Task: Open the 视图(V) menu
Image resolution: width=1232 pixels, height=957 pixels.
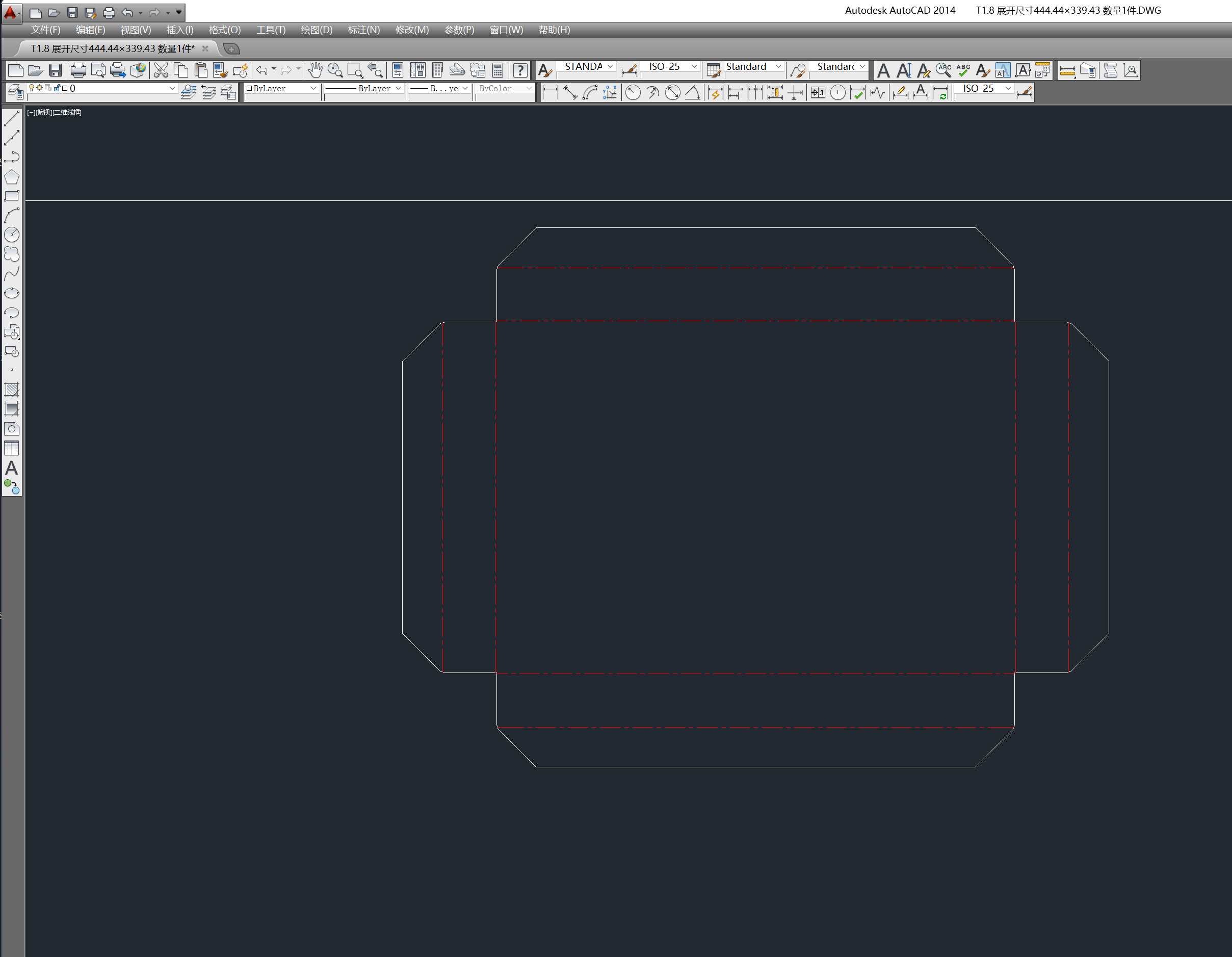Action: (x=136, y=30)
